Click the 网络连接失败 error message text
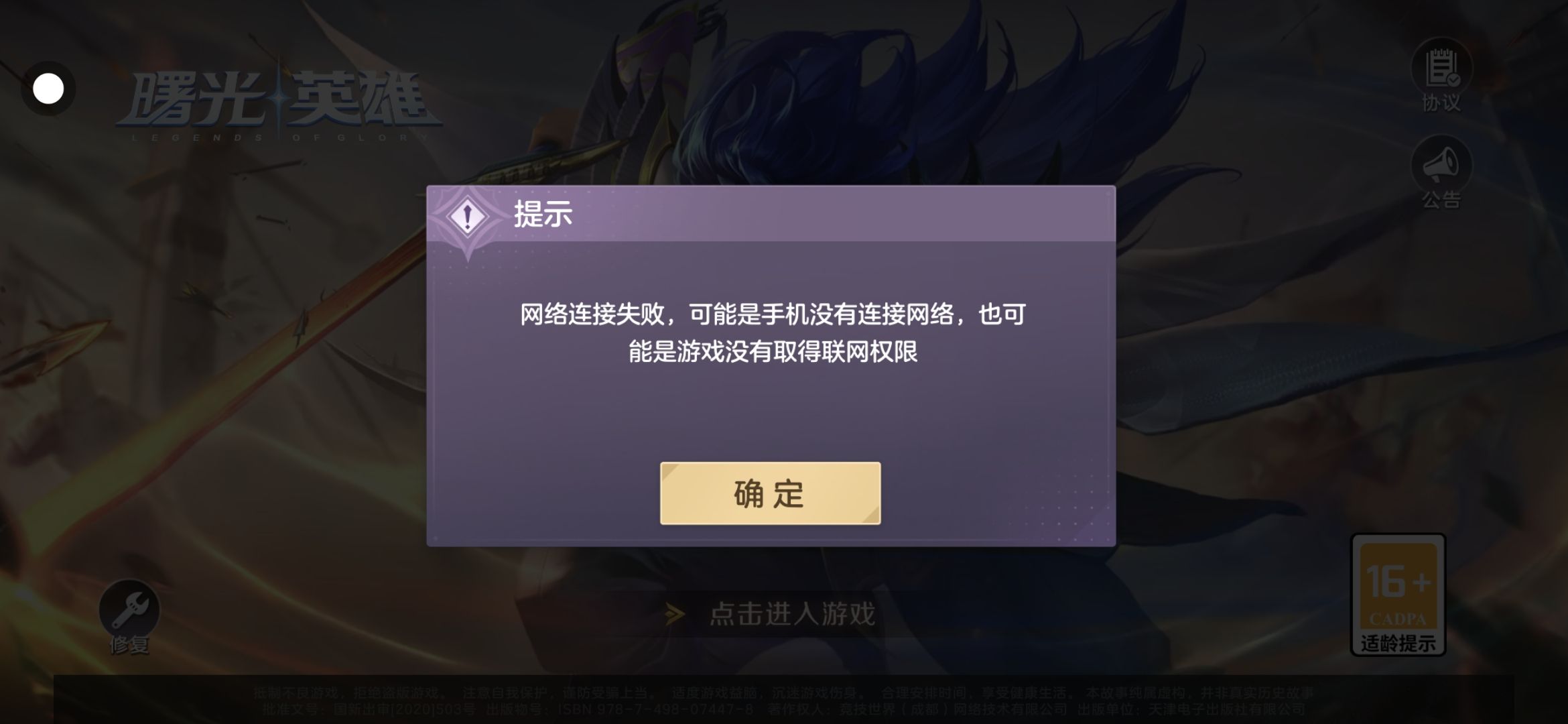Screen dimensions: 1568x724 pos(773,333)
